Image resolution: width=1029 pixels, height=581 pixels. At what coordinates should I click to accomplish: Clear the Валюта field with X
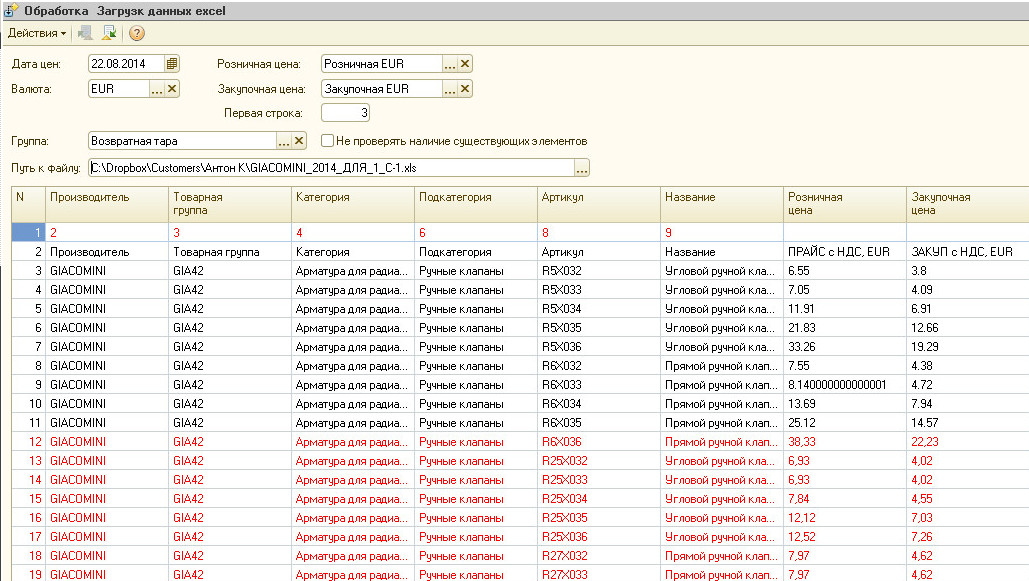click(172, 89)
